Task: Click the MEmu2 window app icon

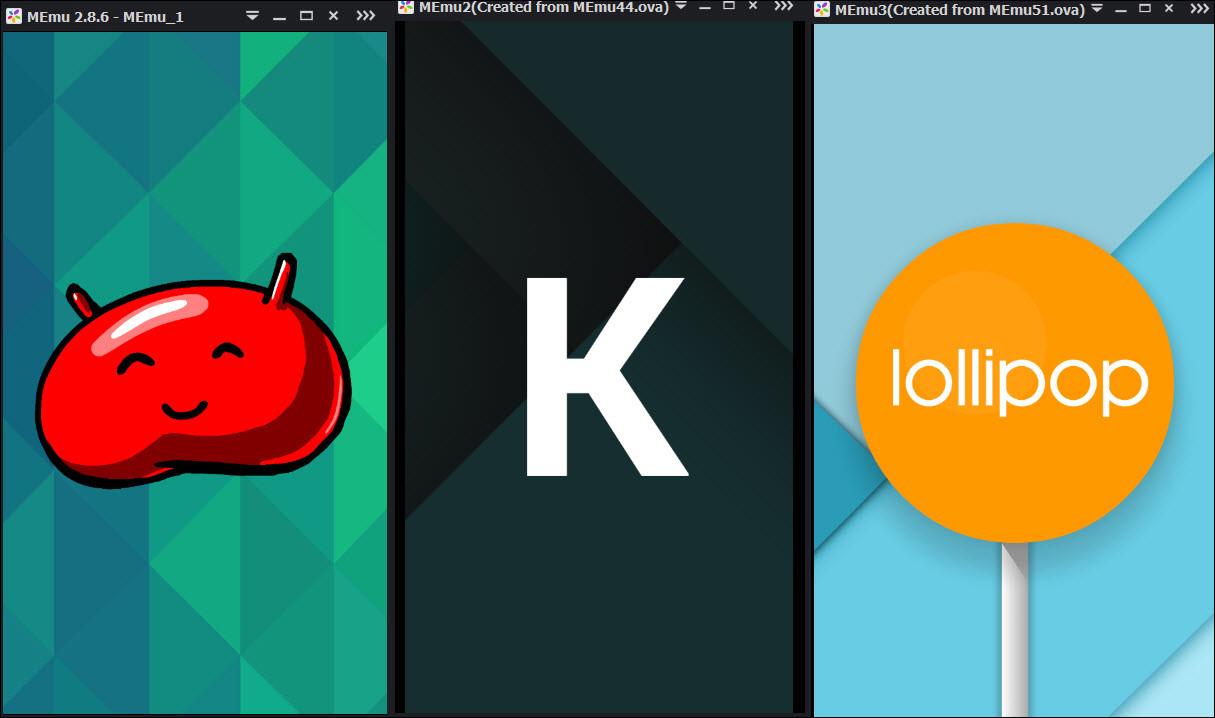Action: [406, 7]
